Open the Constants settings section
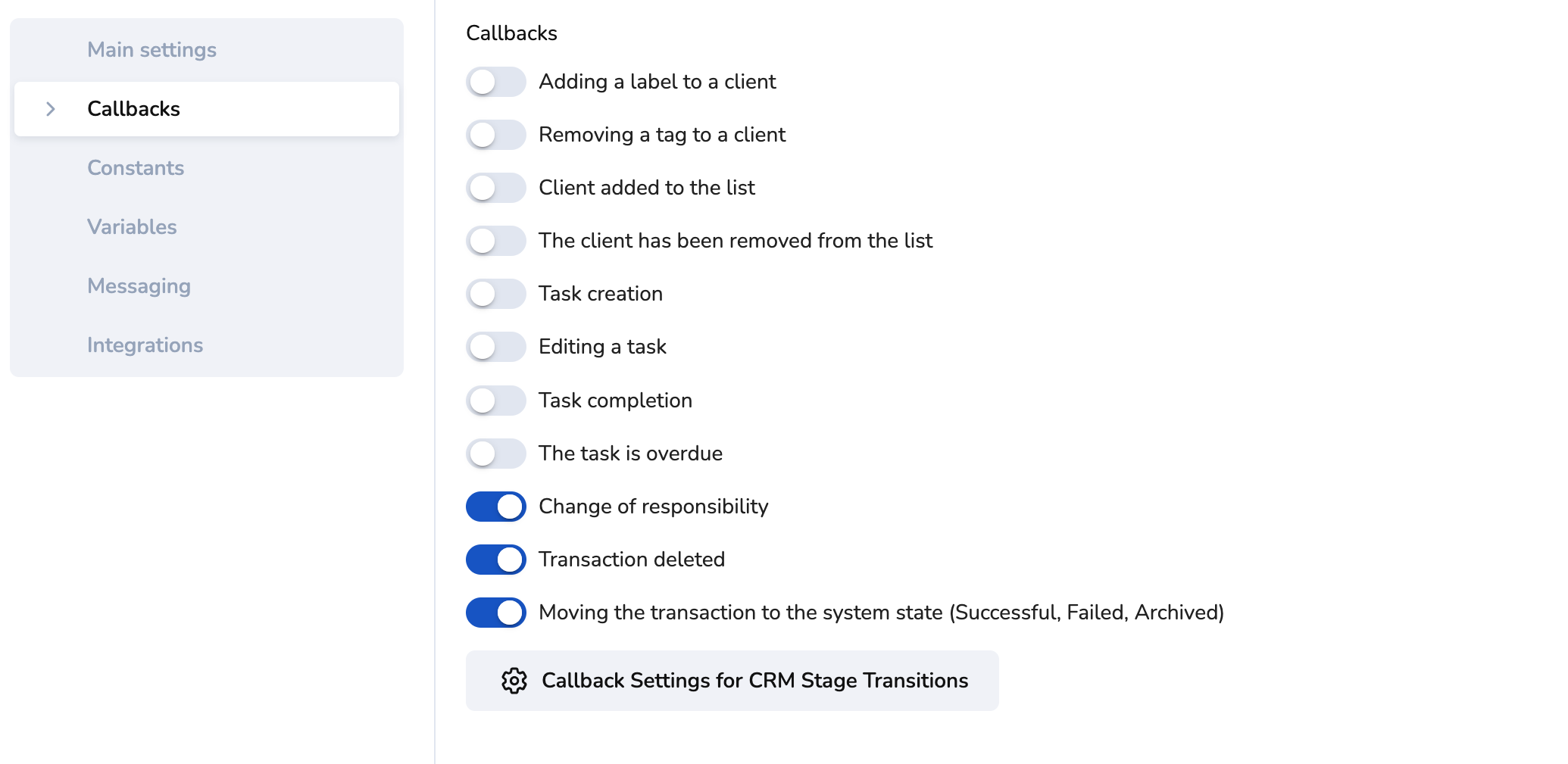Screen dimensions: 1568x764 coord(136,168)
